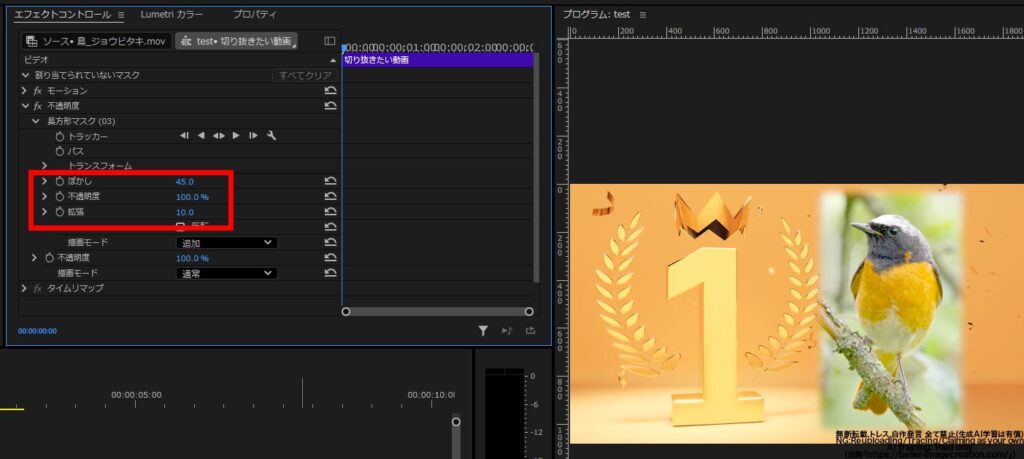This screenshot has width=1024, height=459.
Task: Toggle animation stopwatch for 拡張
Action: [59, 212]
